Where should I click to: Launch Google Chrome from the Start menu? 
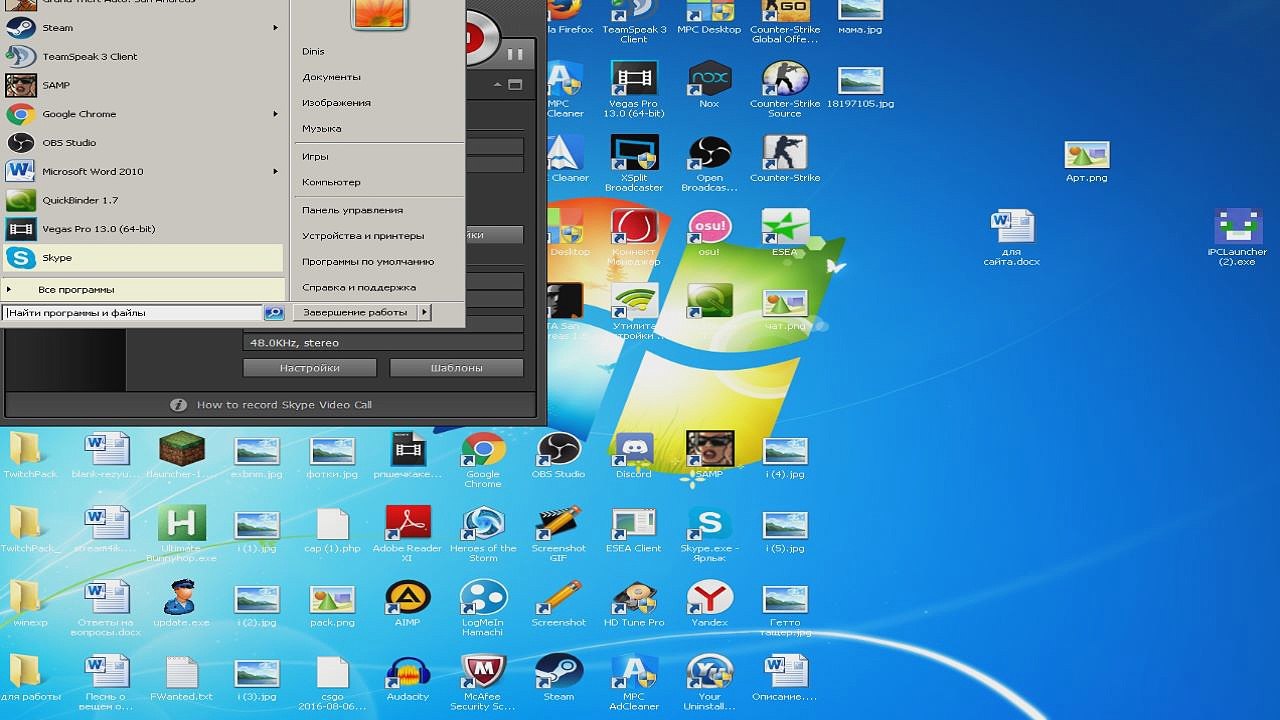[x=143, y=114]
